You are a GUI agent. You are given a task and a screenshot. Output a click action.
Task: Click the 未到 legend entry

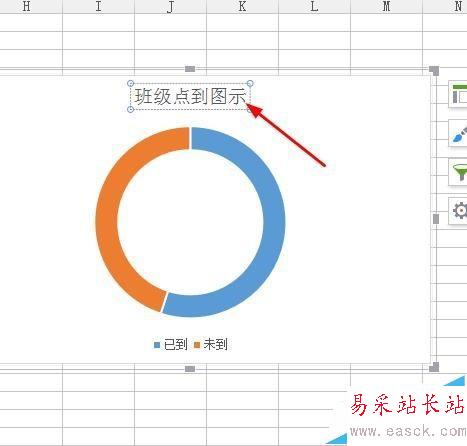point(211,344)
